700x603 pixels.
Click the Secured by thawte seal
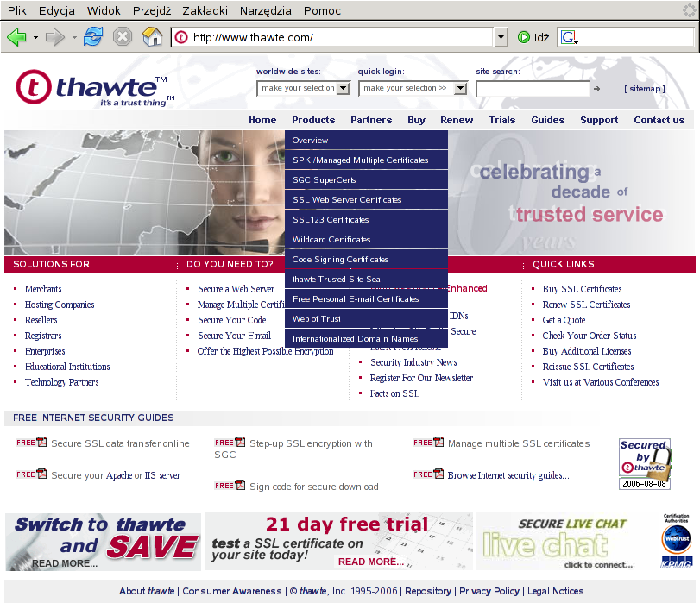[645, 464]
